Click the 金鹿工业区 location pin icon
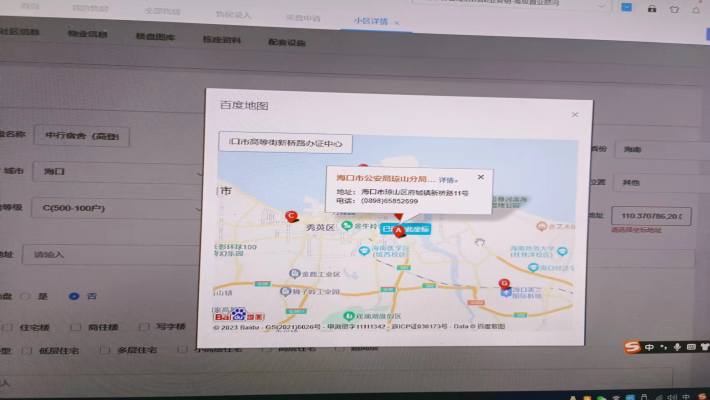Viewport: 710px width, 400px height. (x=294, y=273)
